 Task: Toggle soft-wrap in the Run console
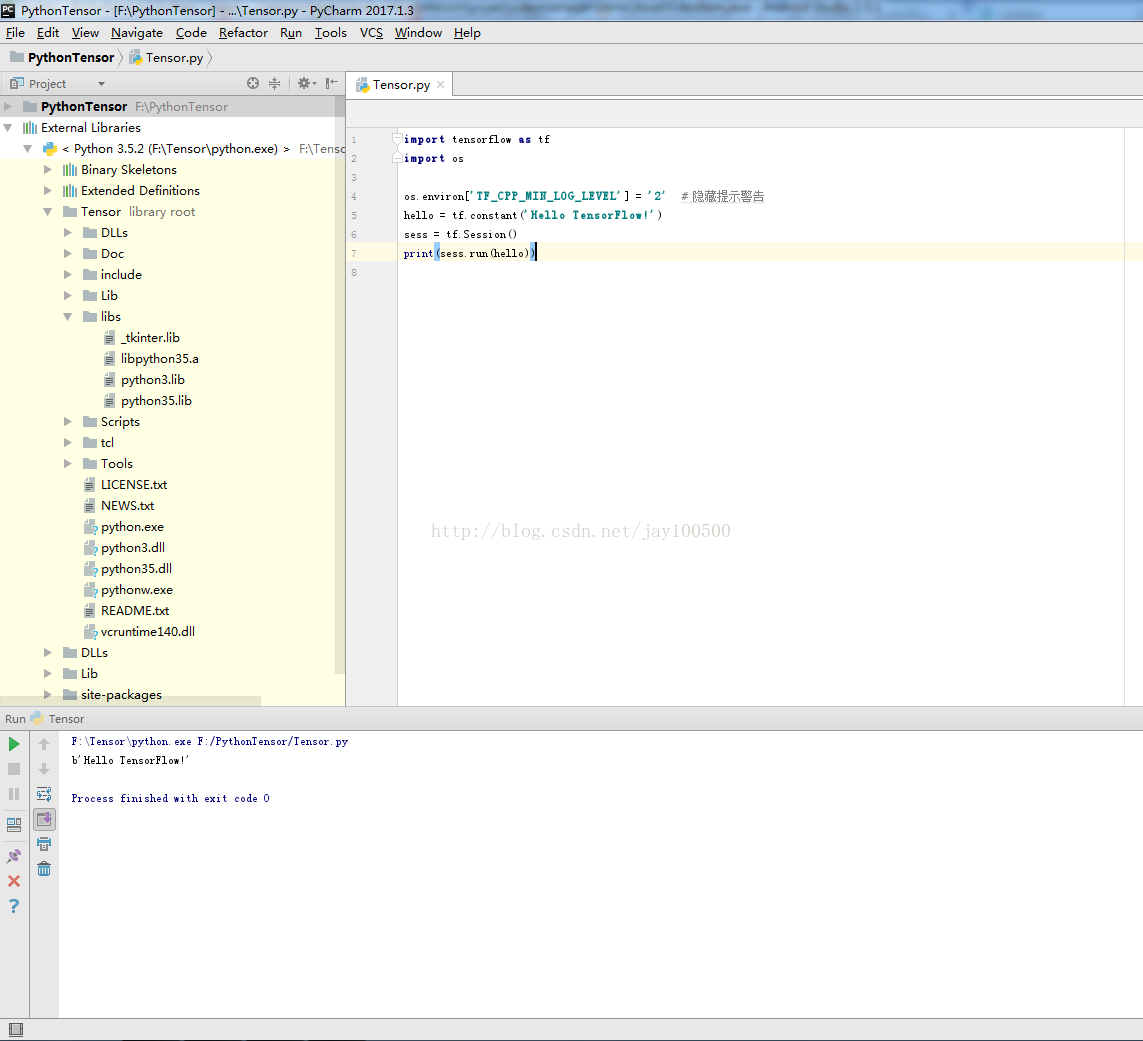point(44,794)
